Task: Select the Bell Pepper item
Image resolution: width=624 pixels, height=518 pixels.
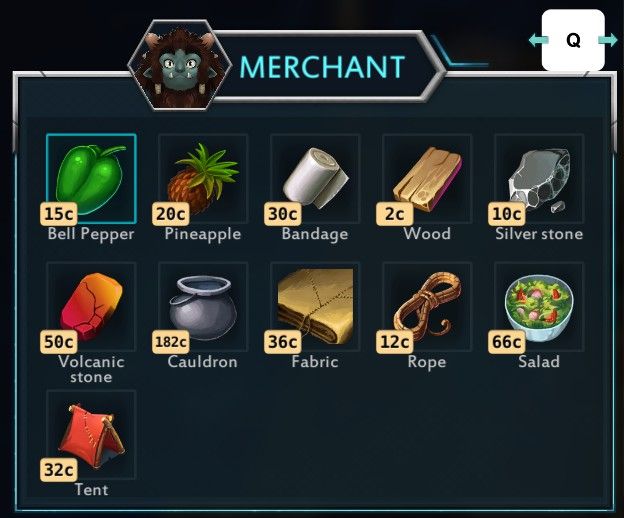Action: coord(91,179)
